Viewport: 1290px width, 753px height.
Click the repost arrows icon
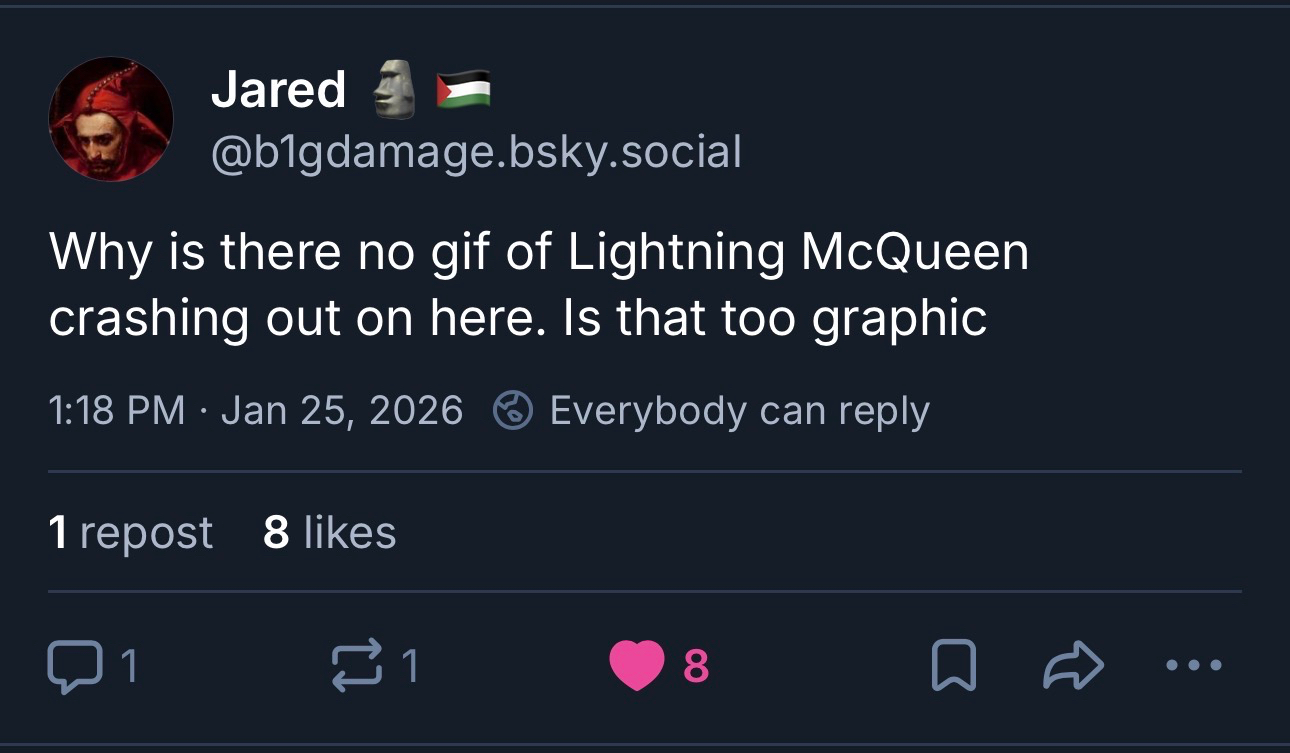click(x=355, y=666)
